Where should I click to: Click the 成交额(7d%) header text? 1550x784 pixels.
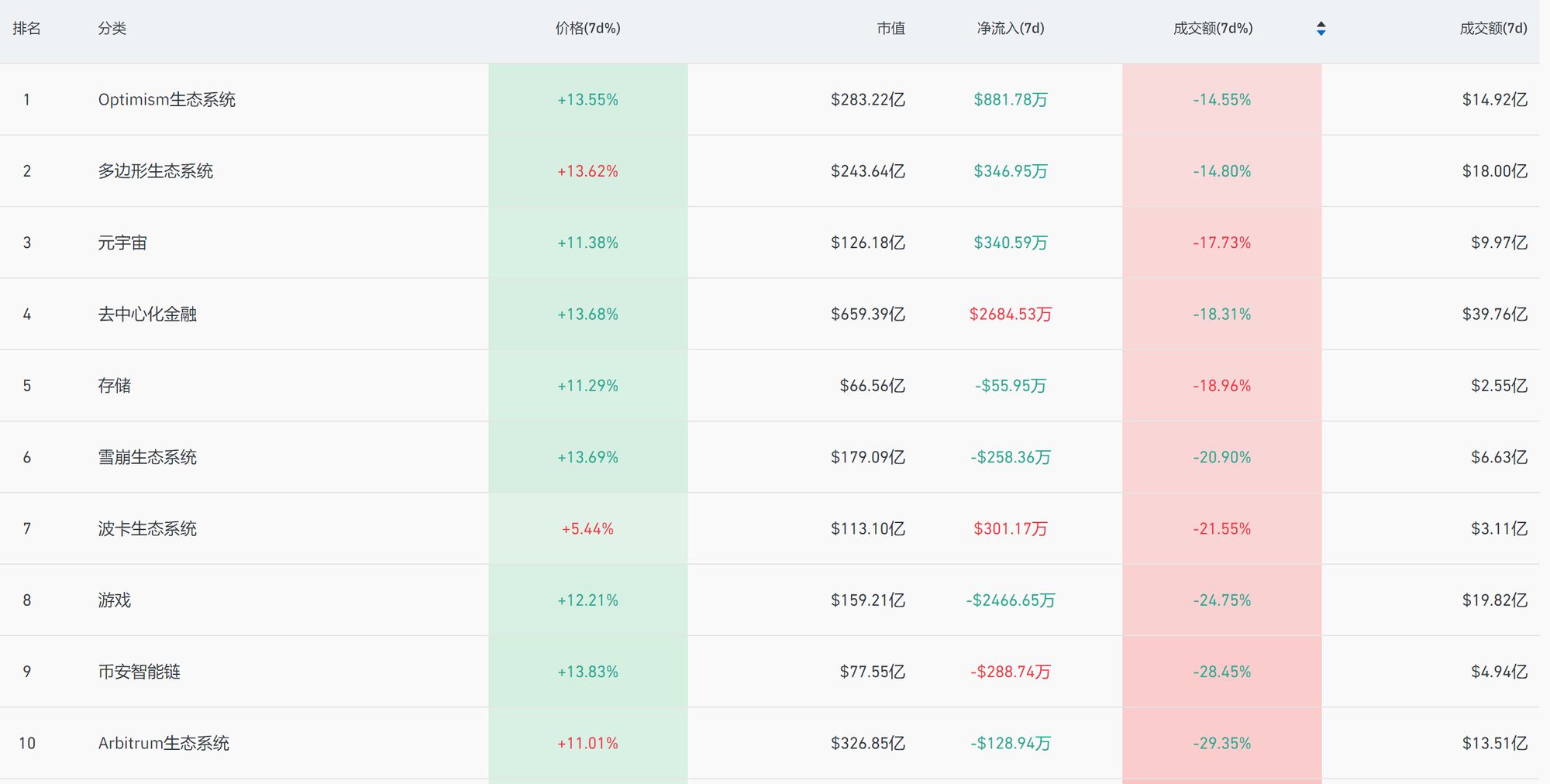(1212, 29)
